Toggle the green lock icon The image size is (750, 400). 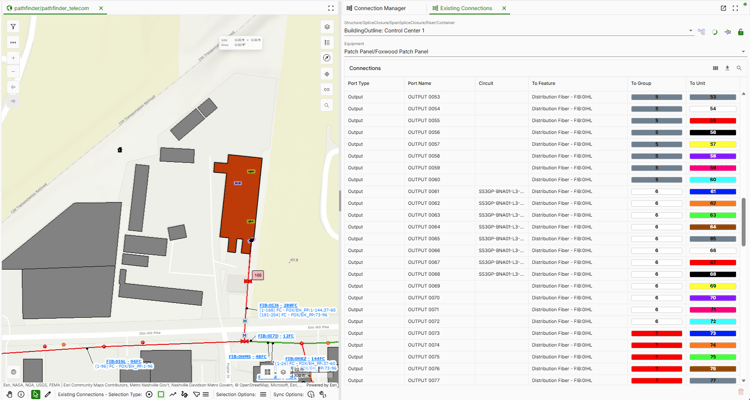click(x=740, y=32)
